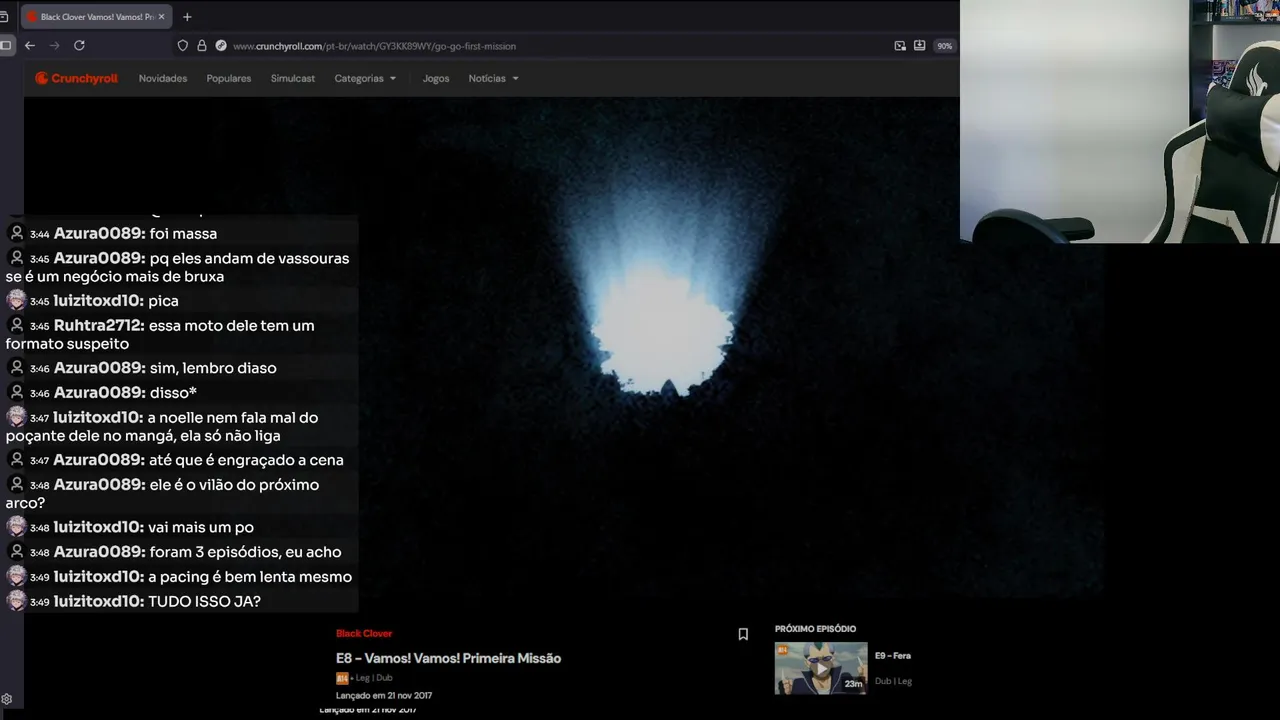Viewport: 1280px width, 720px height.
Task: Click chat message 'até que é engraçado a cena'
Action: tap(247, 460)
